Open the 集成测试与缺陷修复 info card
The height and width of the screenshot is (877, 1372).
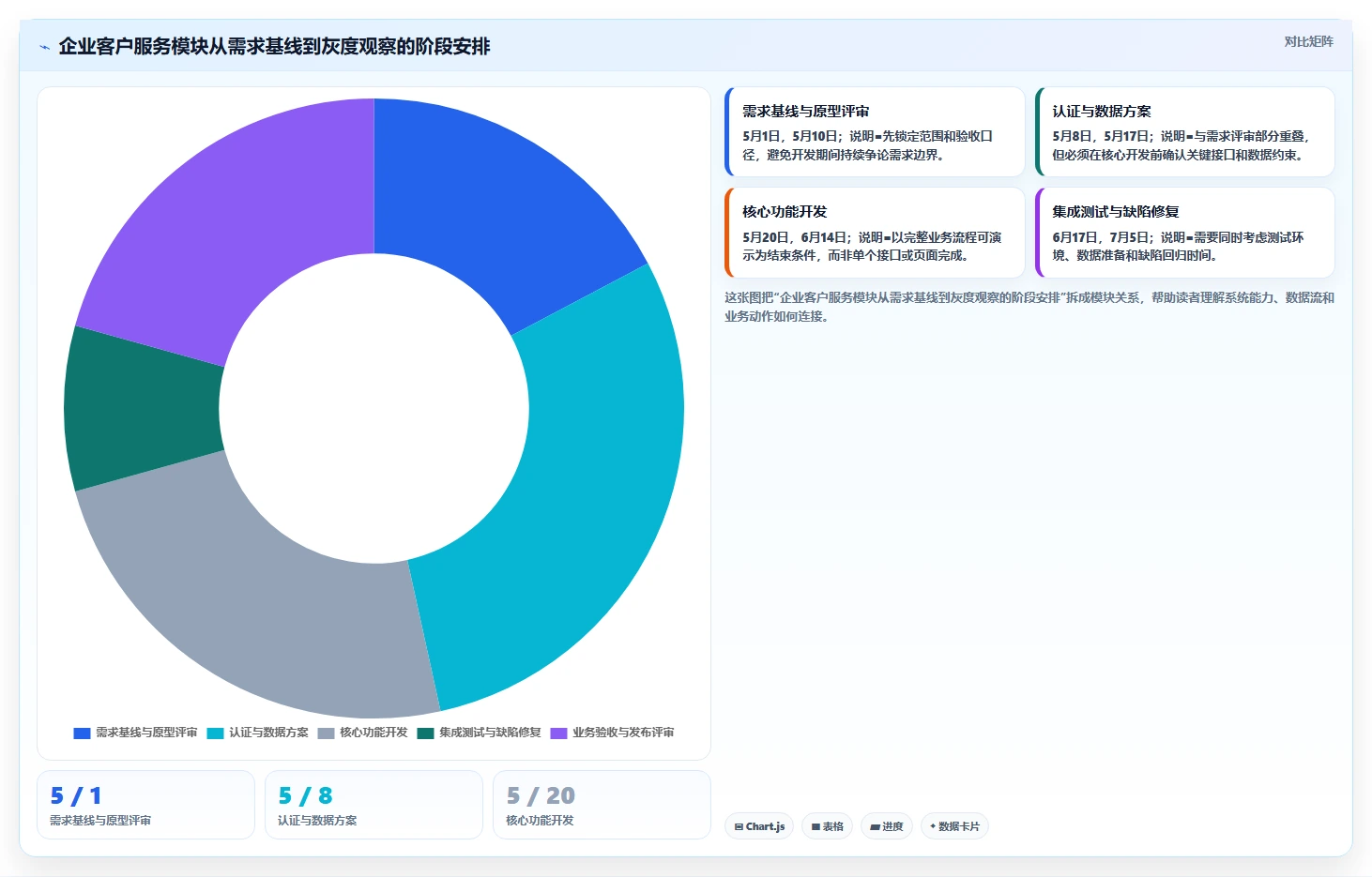1184,233
